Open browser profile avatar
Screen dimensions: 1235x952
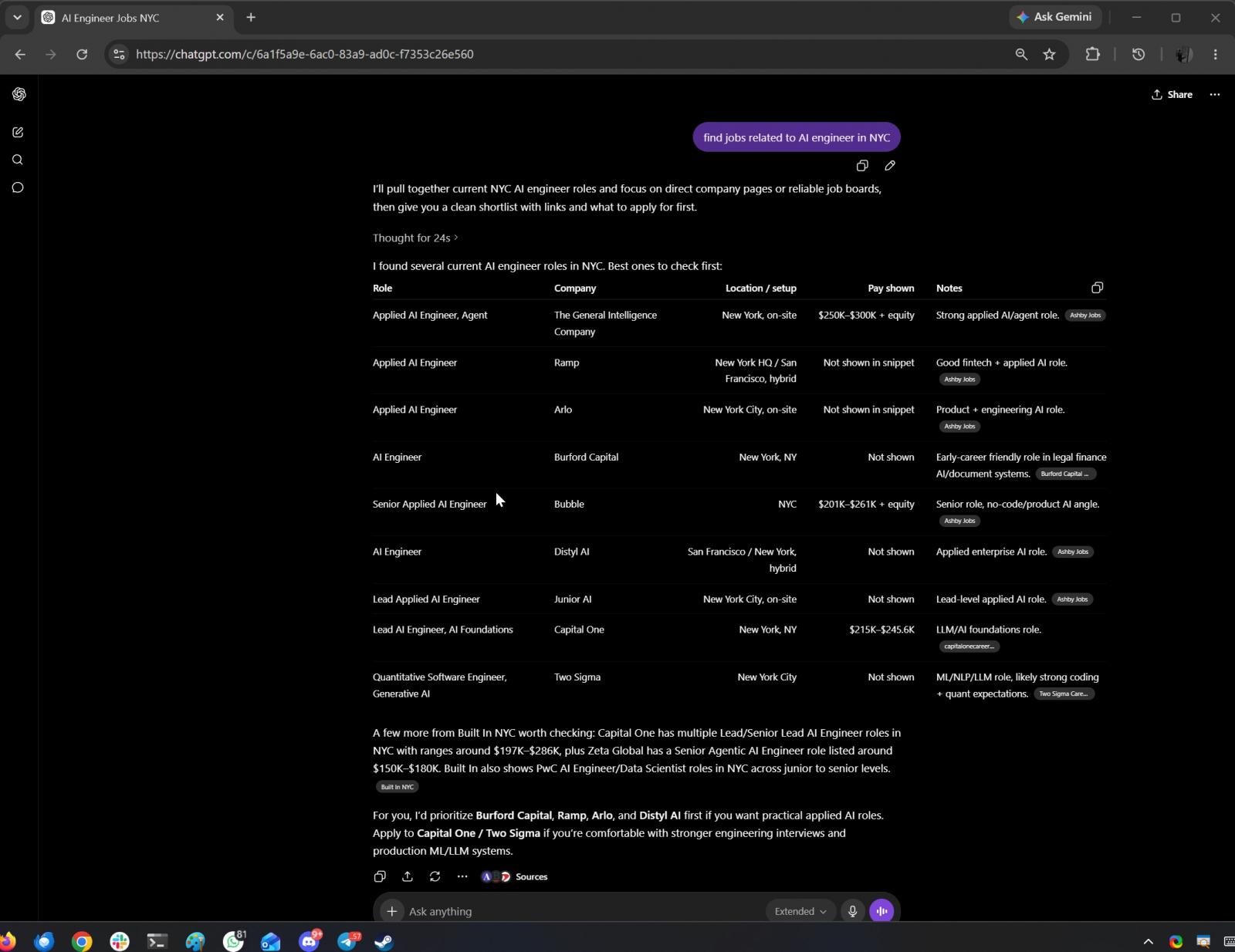pyautogui.click(x=1183, y=54)
